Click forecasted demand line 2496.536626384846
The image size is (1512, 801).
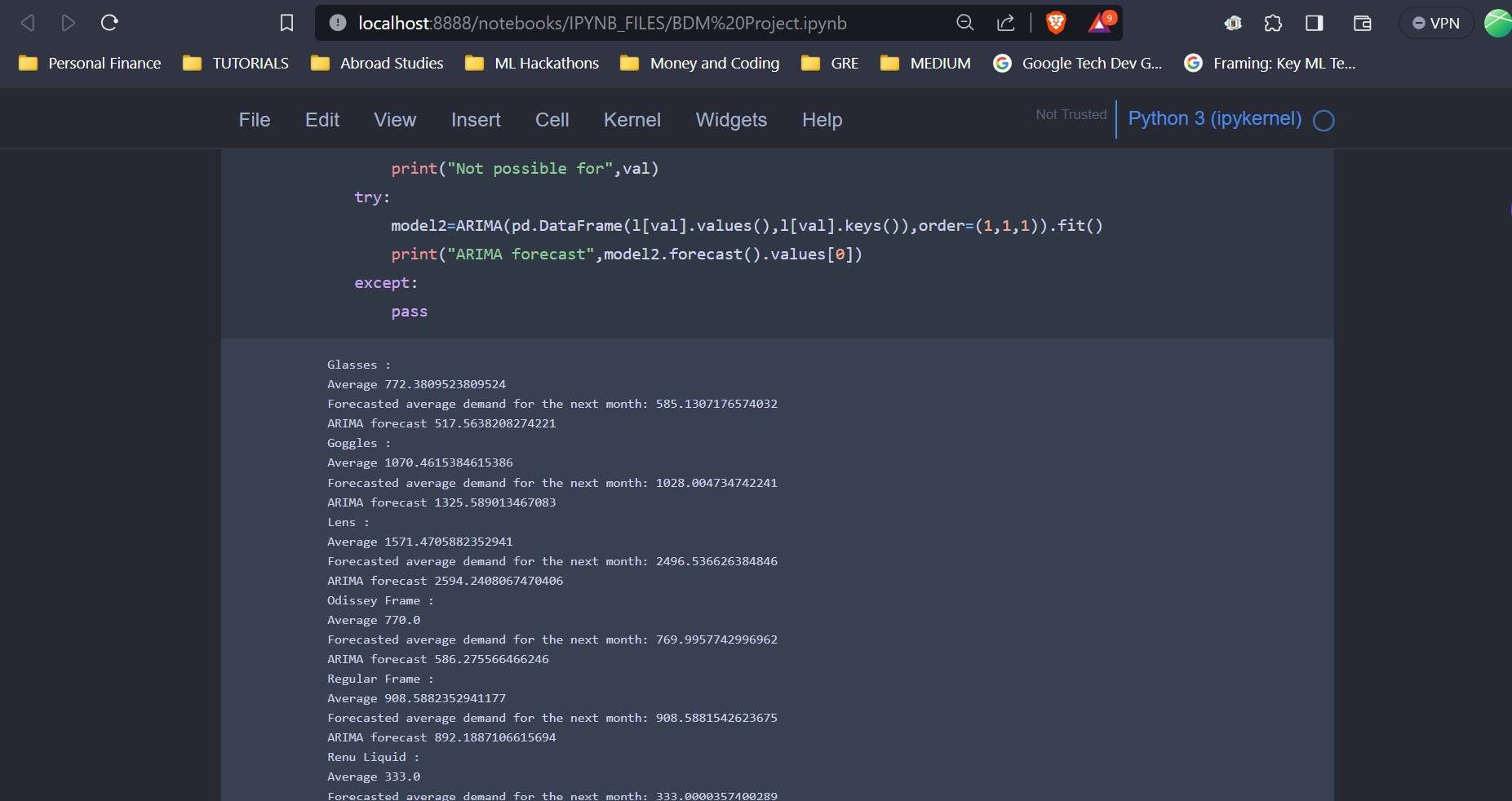pyautogui.click(x=552, y=561)
